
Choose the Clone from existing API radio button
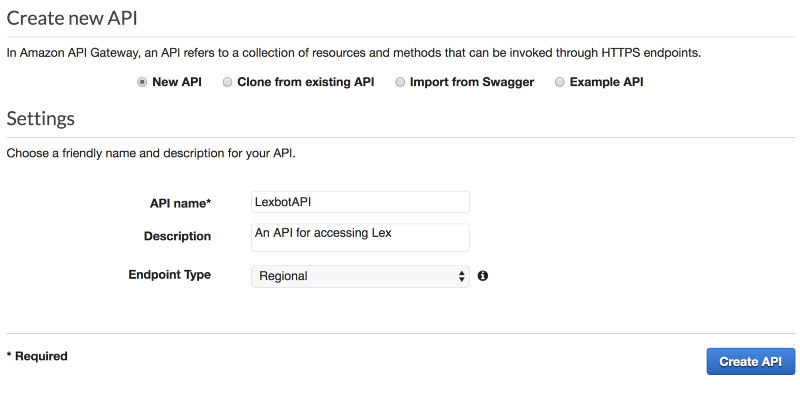(x=228, y=82)
